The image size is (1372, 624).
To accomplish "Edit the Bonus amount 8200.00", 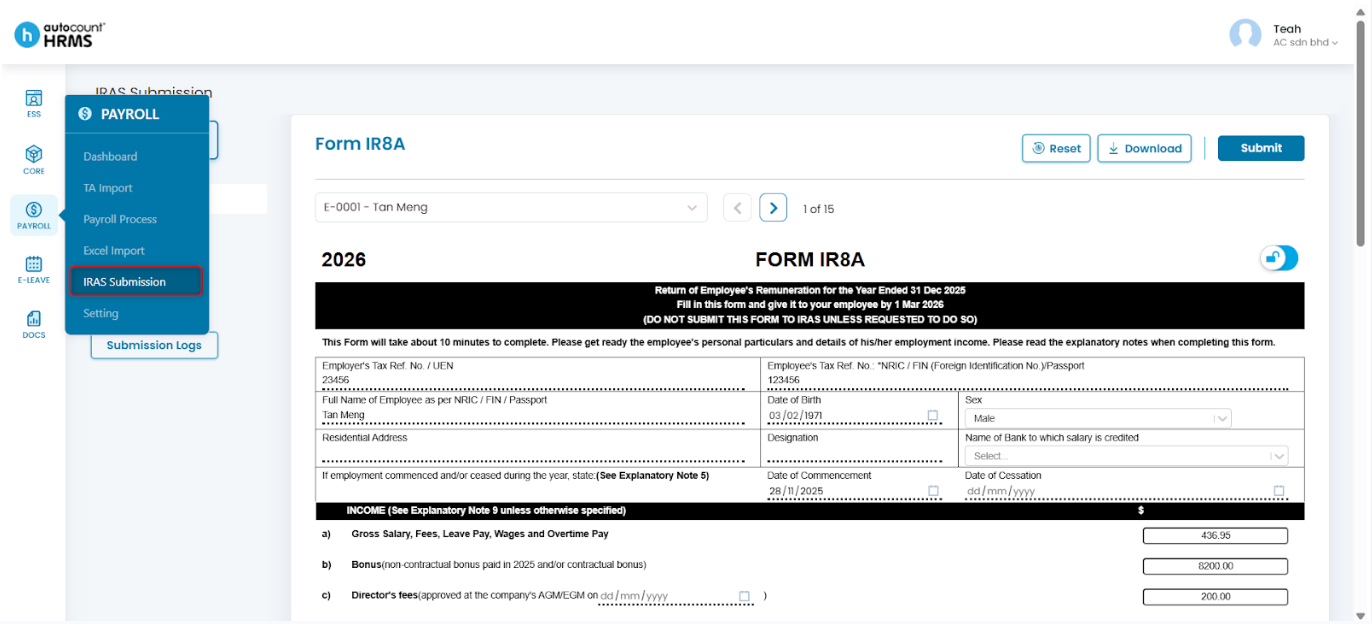I will pyautogui.click(x=1215, y=566).
